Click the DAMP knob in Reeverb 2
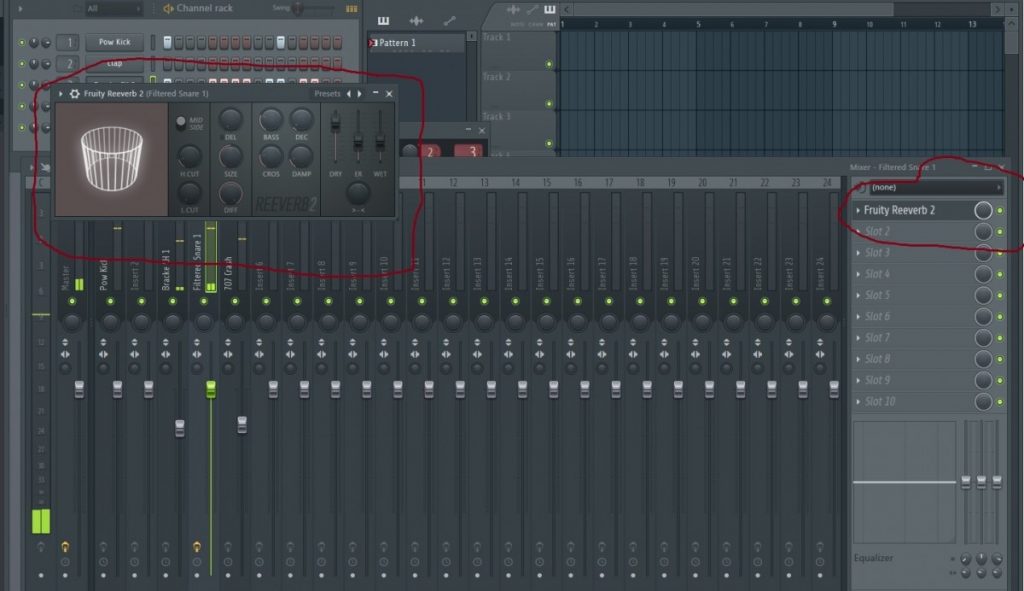1024x591 pixels. click(x=301, y=156)
